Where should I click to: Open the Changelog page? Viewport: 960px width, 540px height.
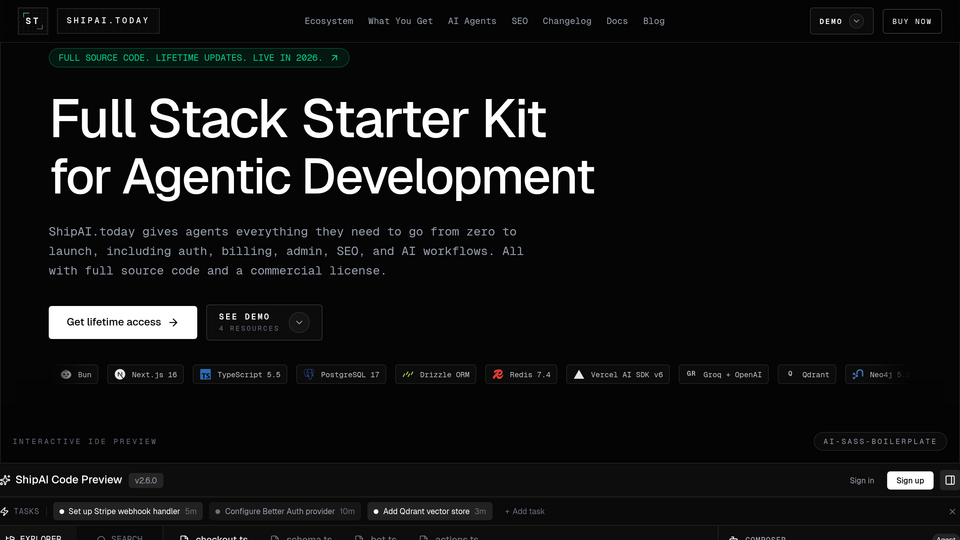[x=566, y=21]
